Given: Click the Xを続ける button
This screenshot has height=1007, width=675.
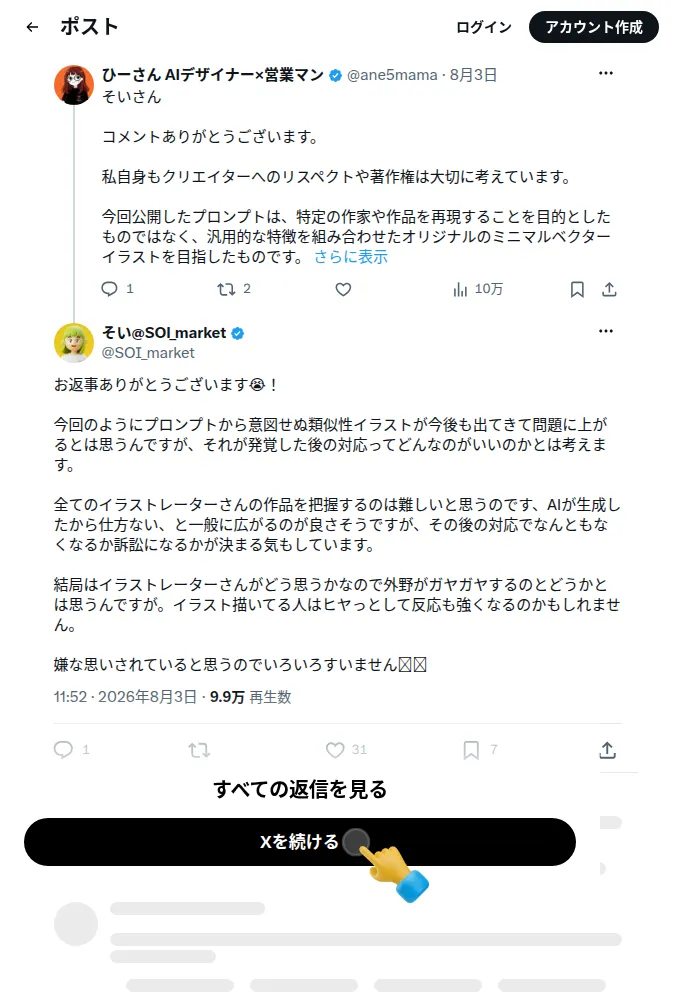Looking at the screenshot, I should click(x=299, y=842).
